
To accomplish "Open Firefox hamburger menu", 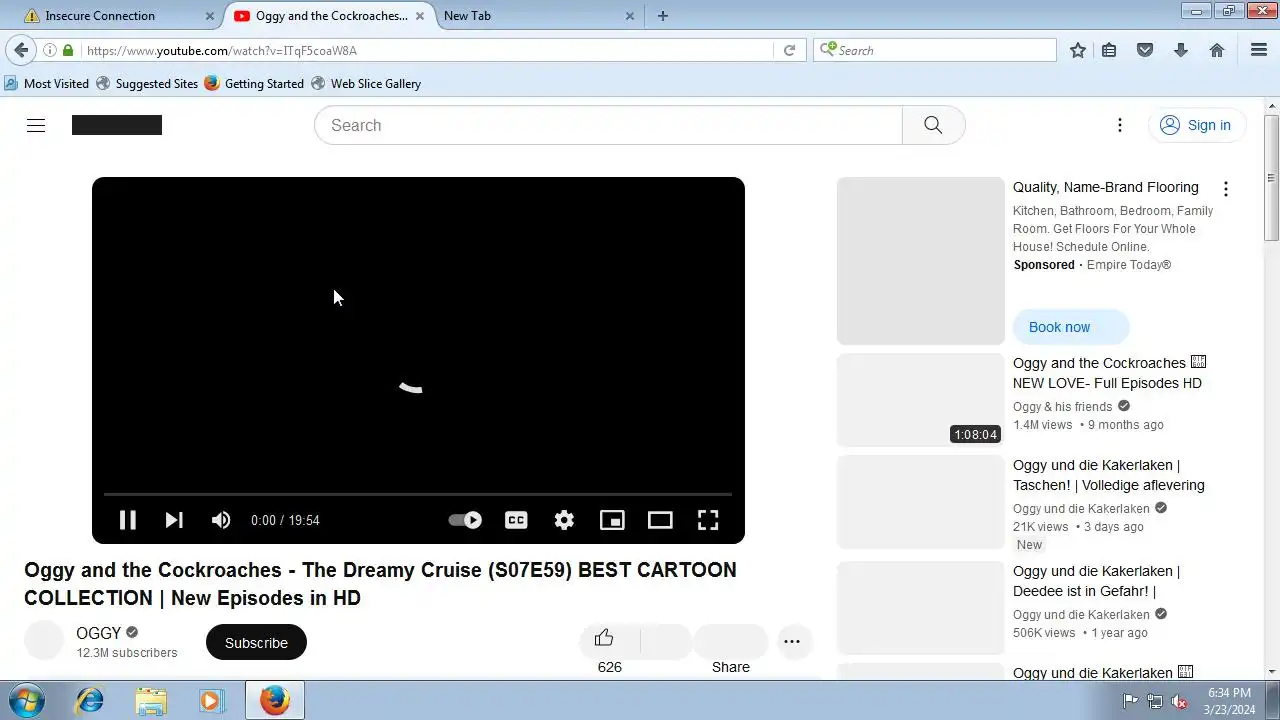I will [1259, 50].
